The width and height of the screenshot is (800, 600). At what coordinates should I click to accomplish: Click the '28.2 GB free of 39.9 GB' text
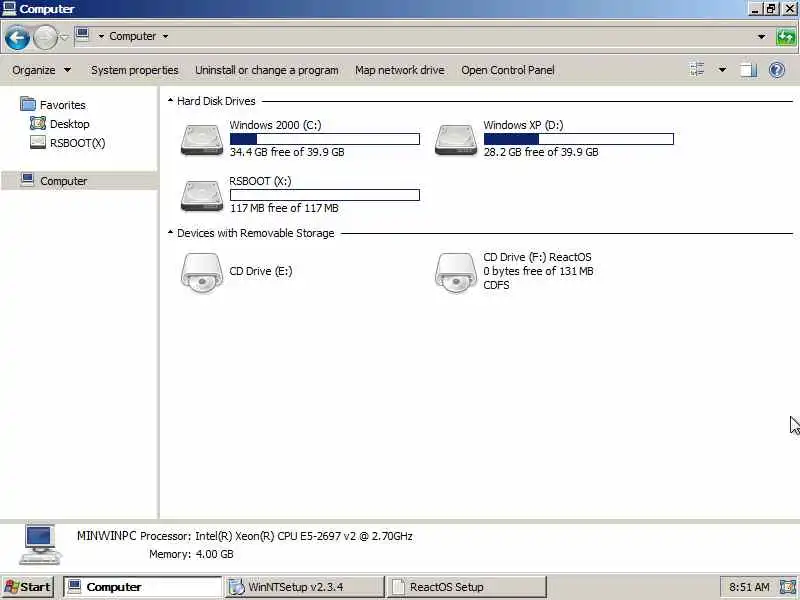tap(541, 152)
